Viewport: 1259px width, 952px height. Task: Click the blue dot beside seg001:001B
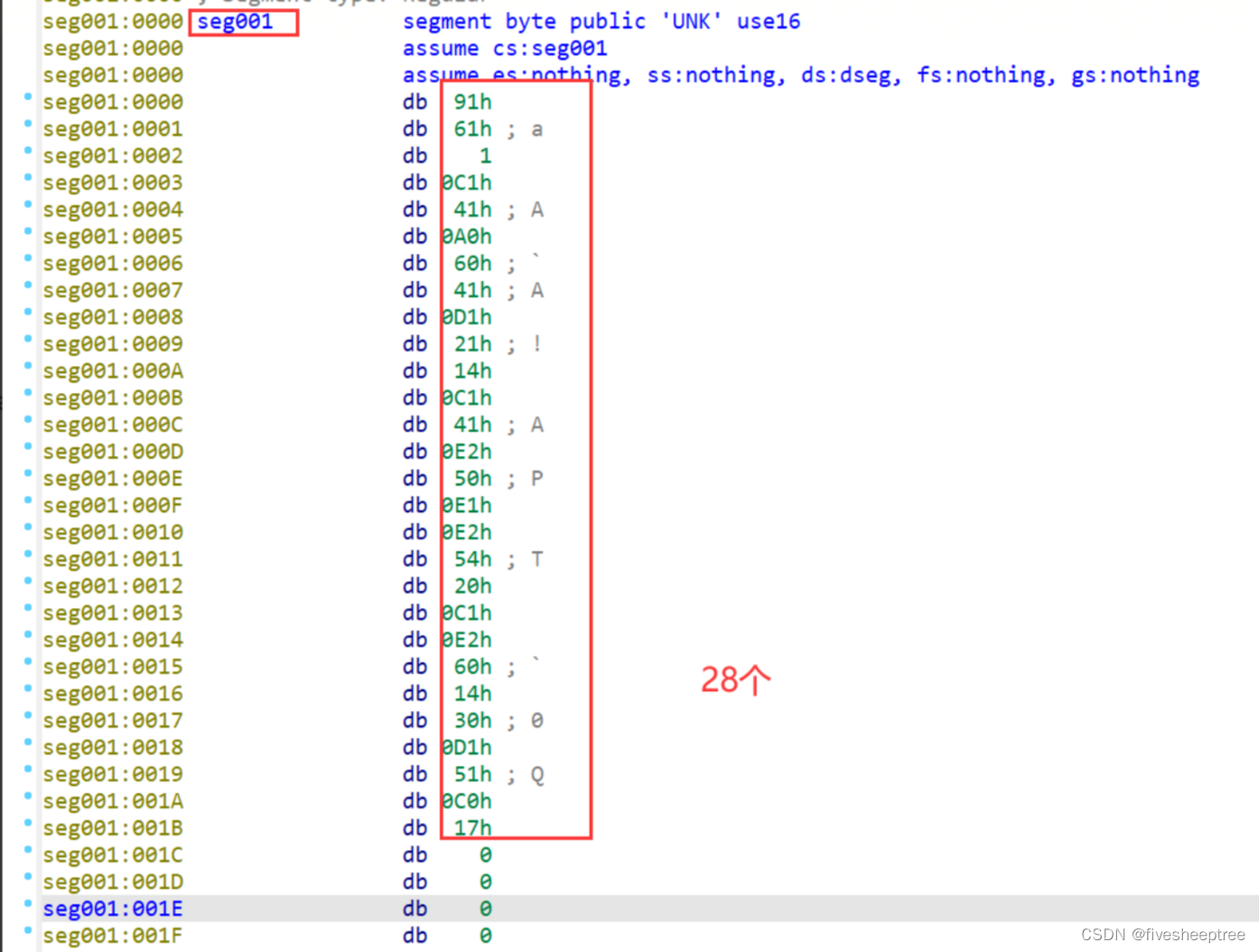pos(27,821)
